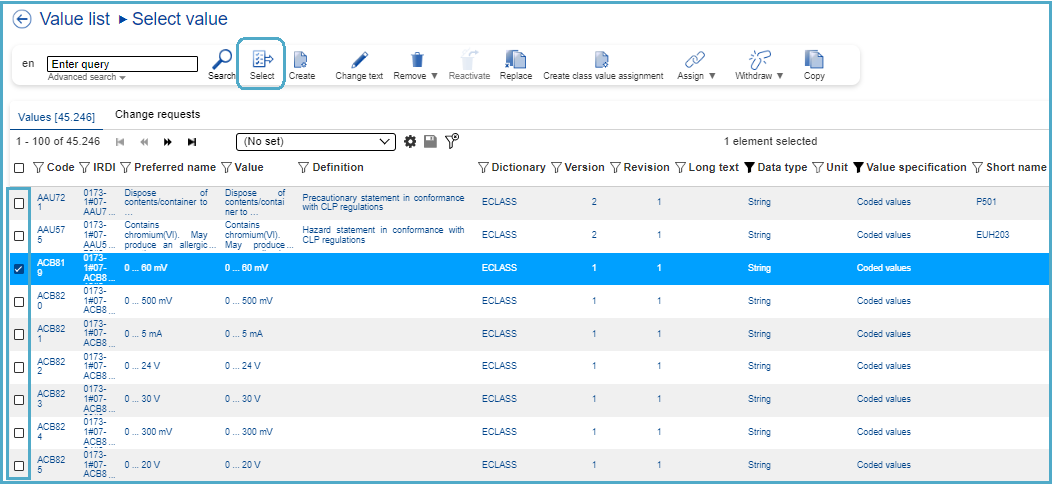Click the Search magnifier icon
This screenshot has height=484, width=1052.
tap(222, 59)
